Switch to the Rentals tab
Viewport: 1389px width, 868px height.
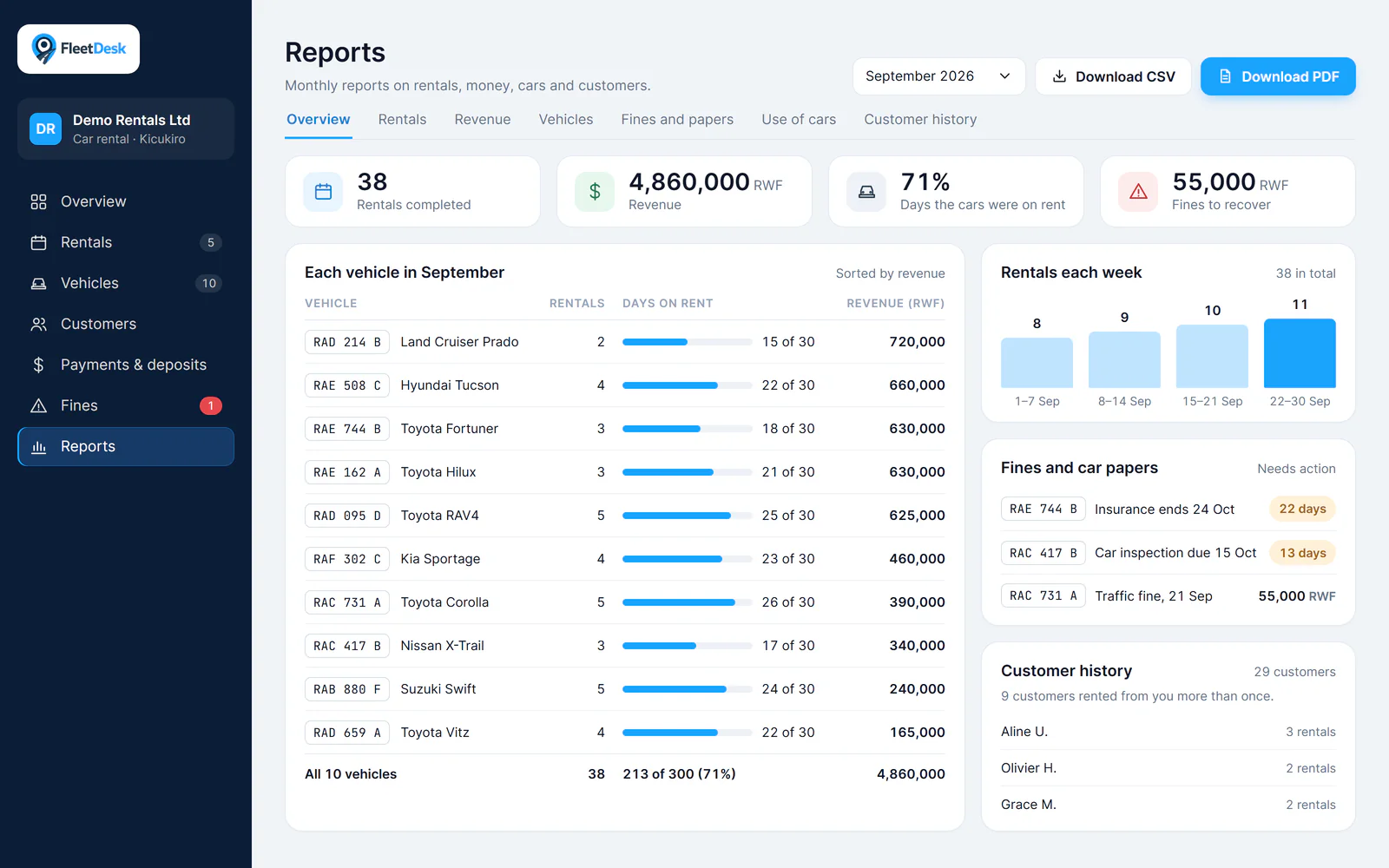[402, 120]
